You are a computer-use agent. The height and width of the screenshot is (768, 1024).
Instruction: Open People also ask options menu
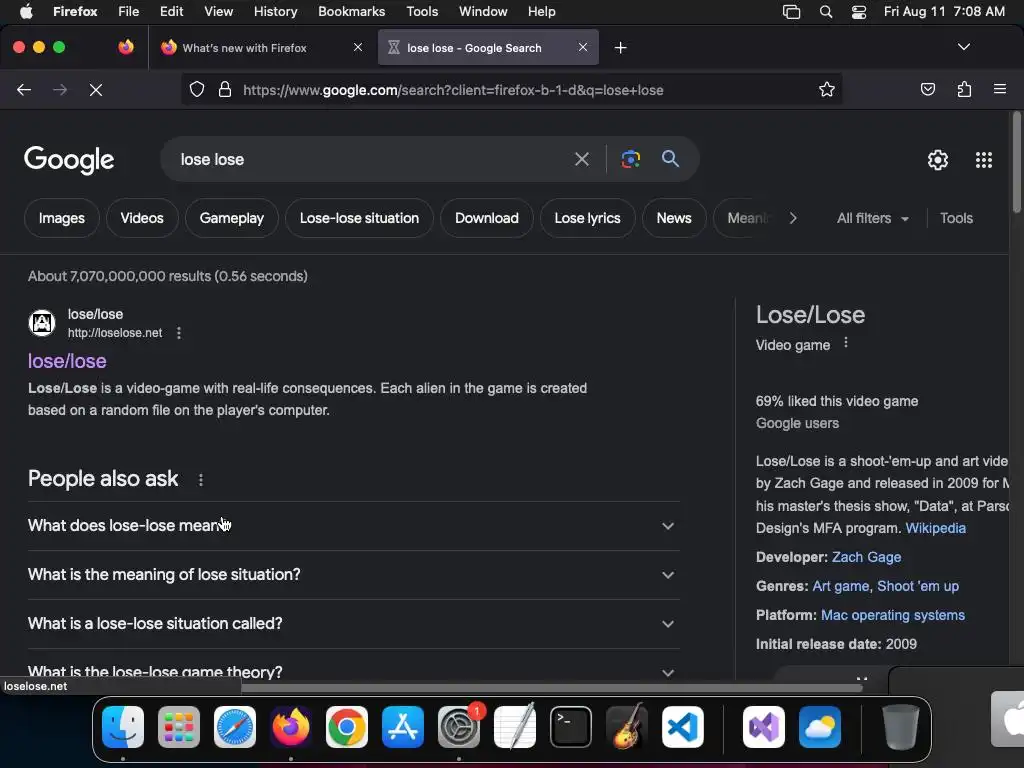200,480
